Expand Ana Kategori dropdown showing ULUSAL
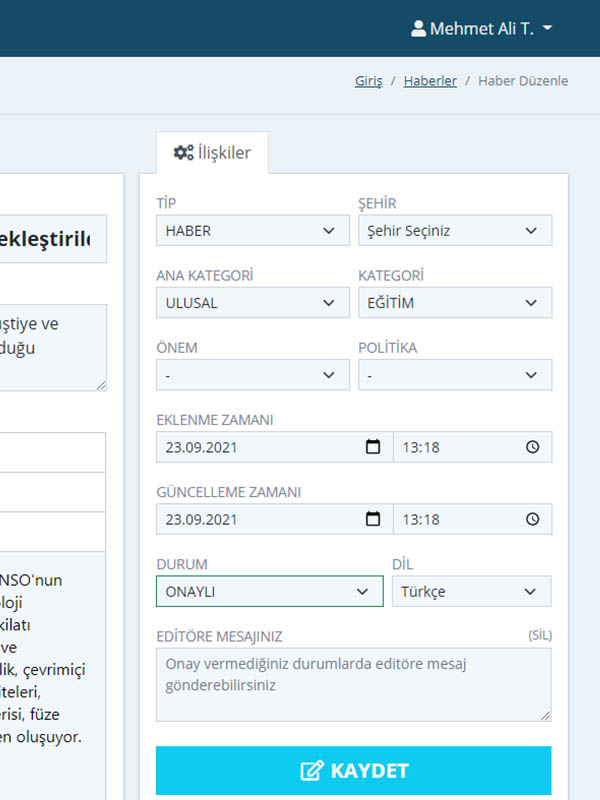The width and height of the screenshot is (600, 800). tap(253, 303)
